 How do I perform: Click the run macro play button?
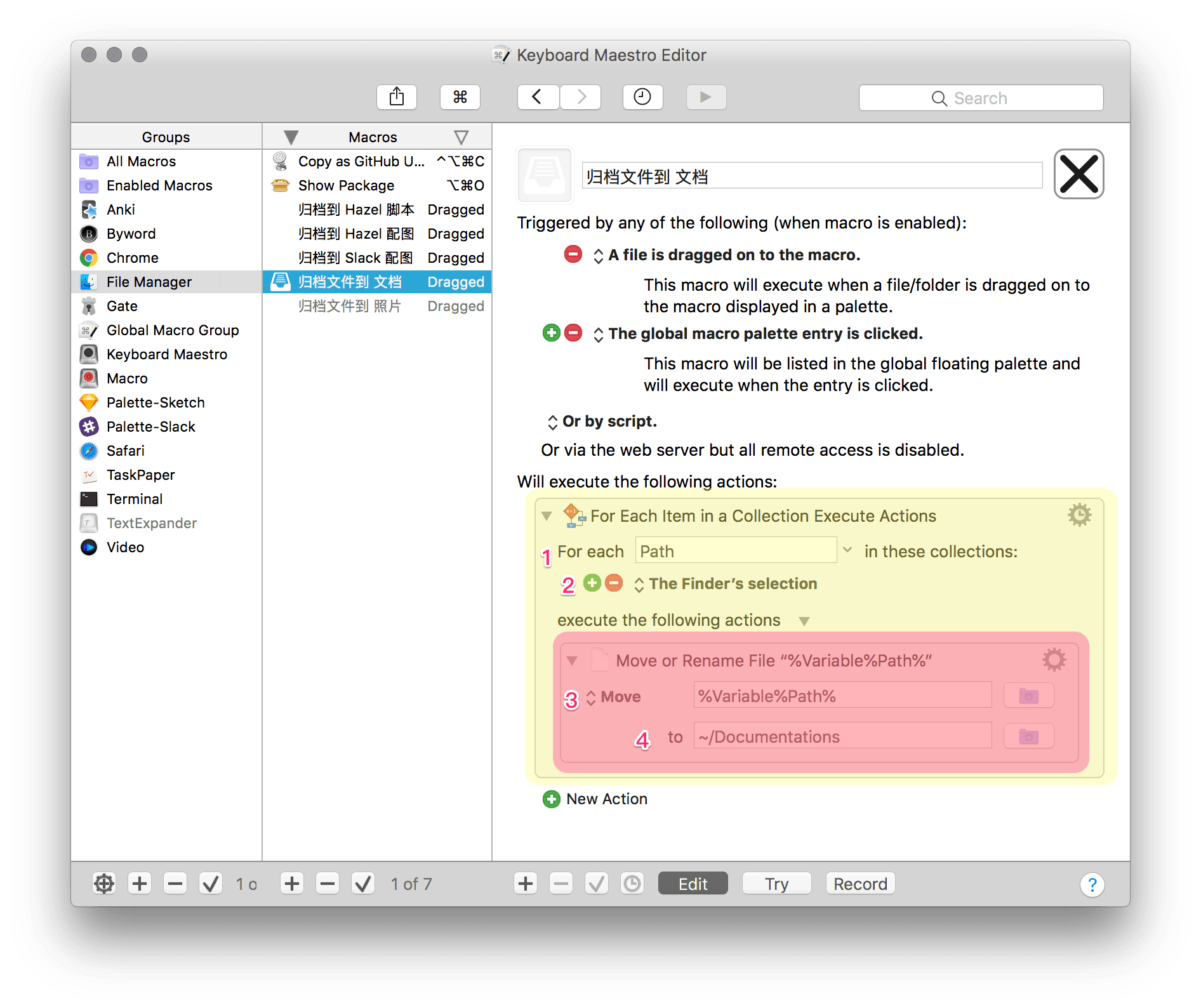706,97
